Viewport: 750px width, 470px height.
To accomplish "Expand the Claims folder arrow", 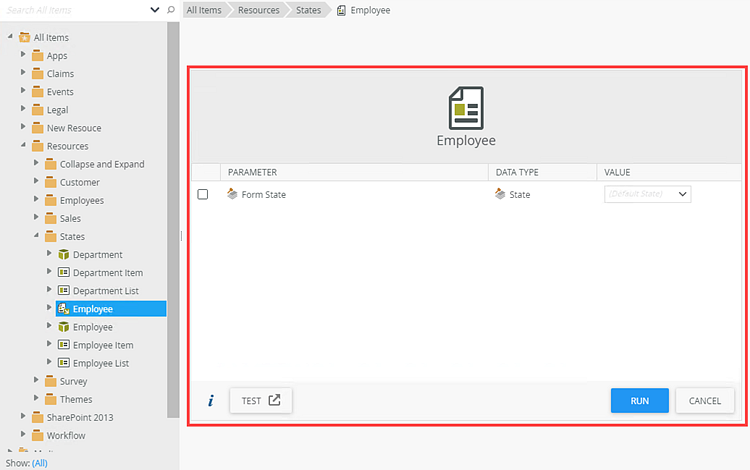I will point(22,73).
